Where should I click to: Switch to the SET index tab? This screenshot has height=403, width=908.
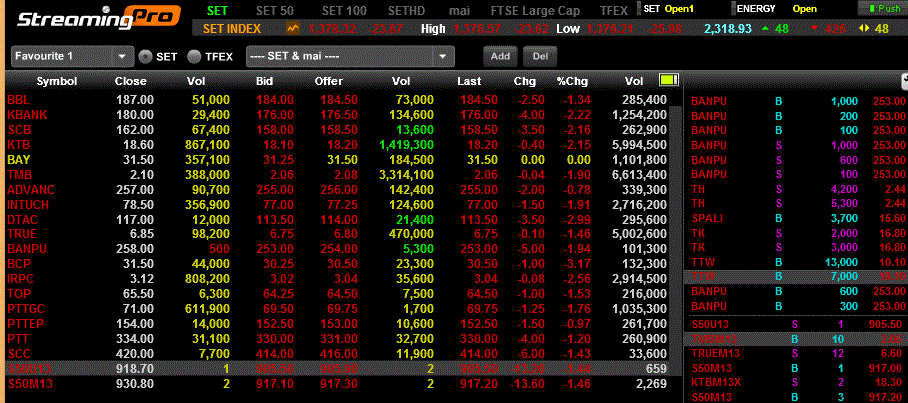click(x=217, y=10)
